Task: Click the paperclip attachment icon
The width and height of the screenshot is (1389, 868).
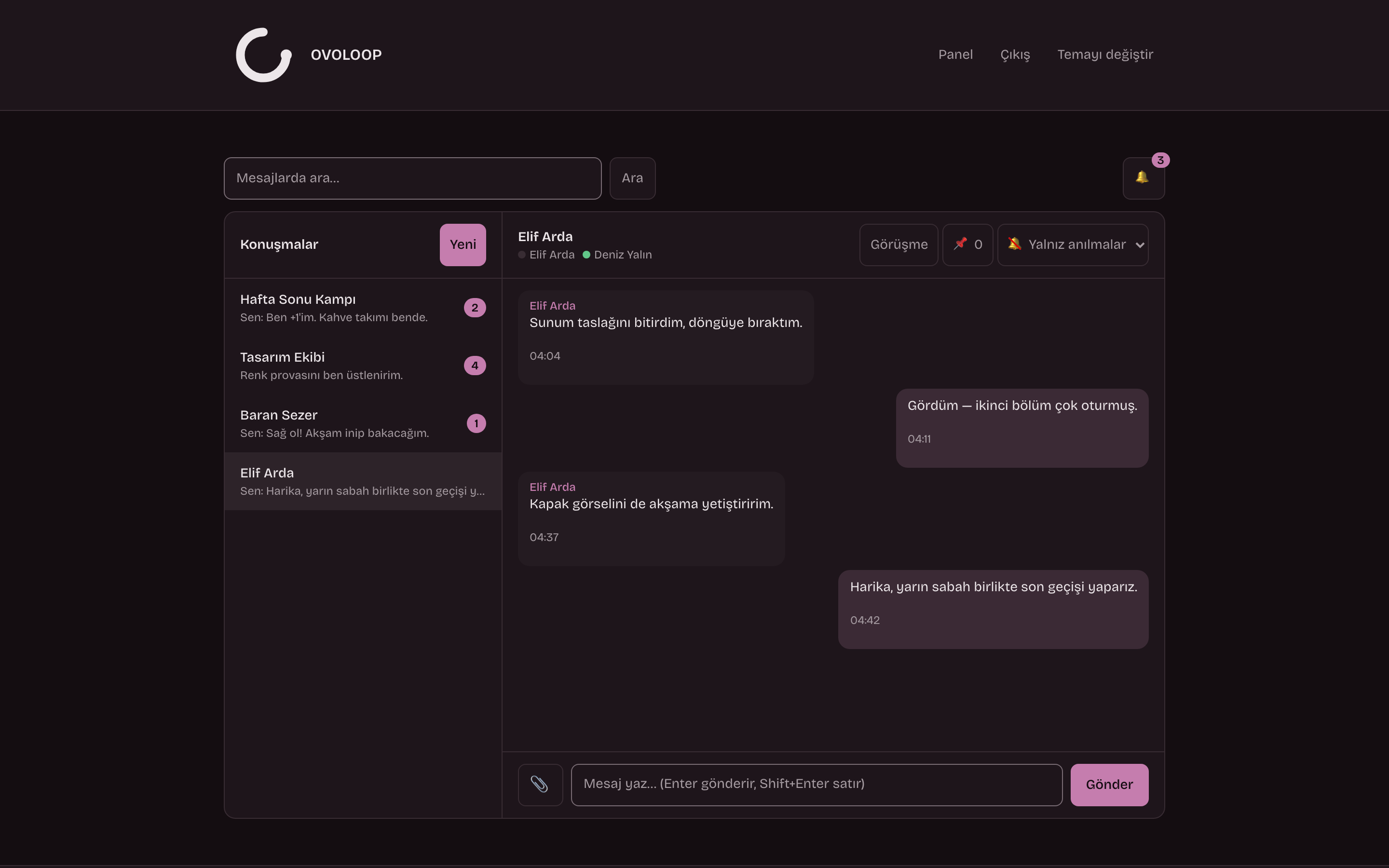Action: click(540, 784)
